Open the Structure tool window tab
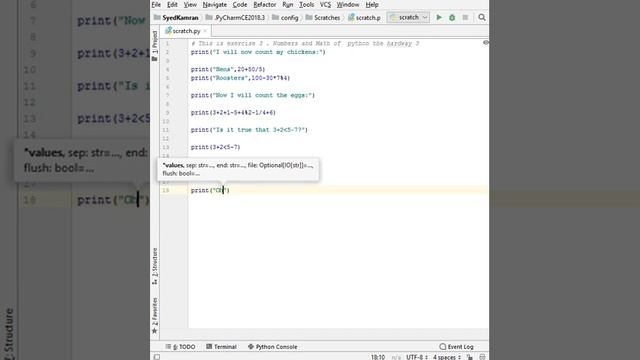 coord(155,266)
